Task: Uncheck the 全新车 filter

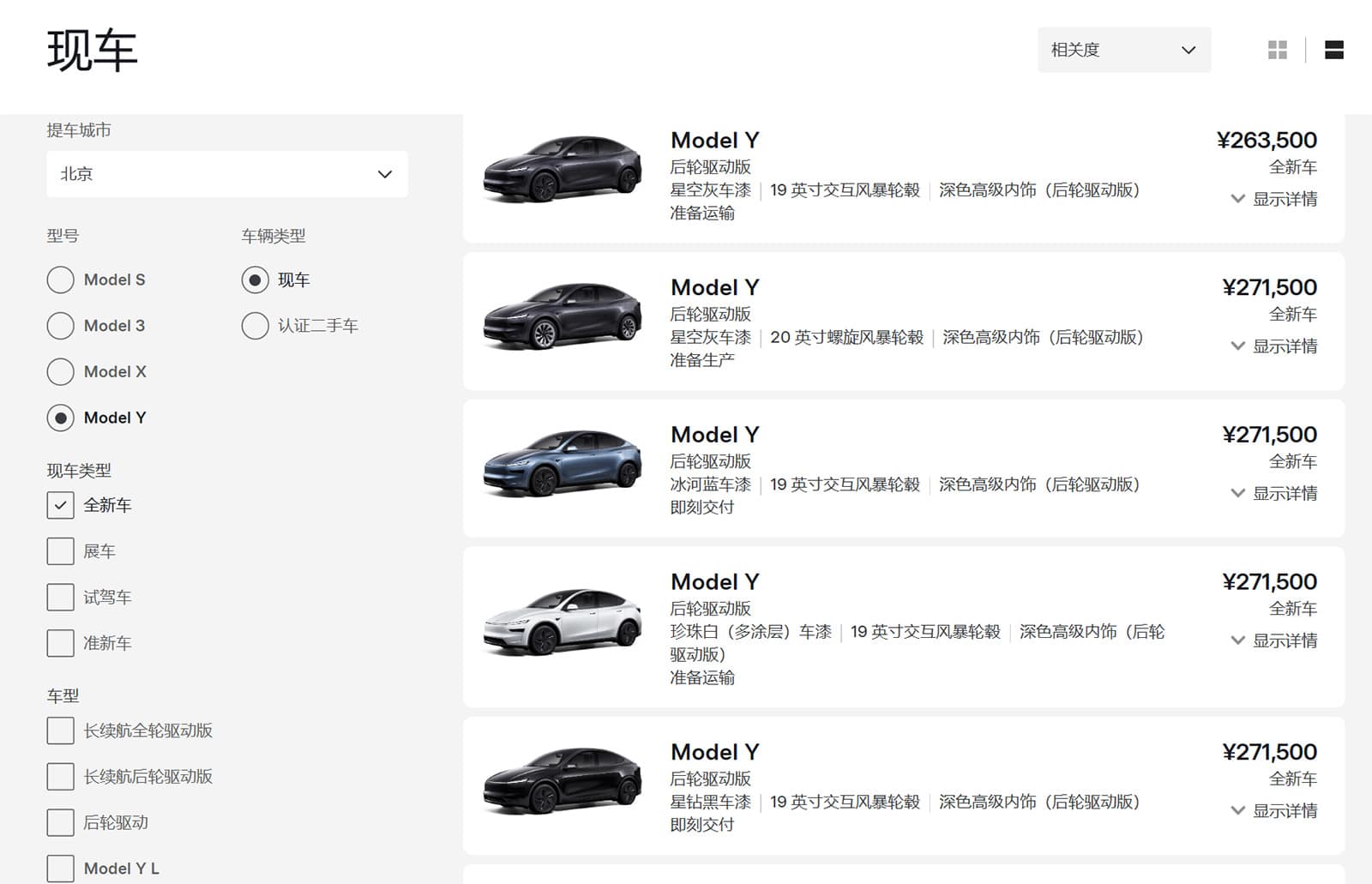Action: click(59, 506)
